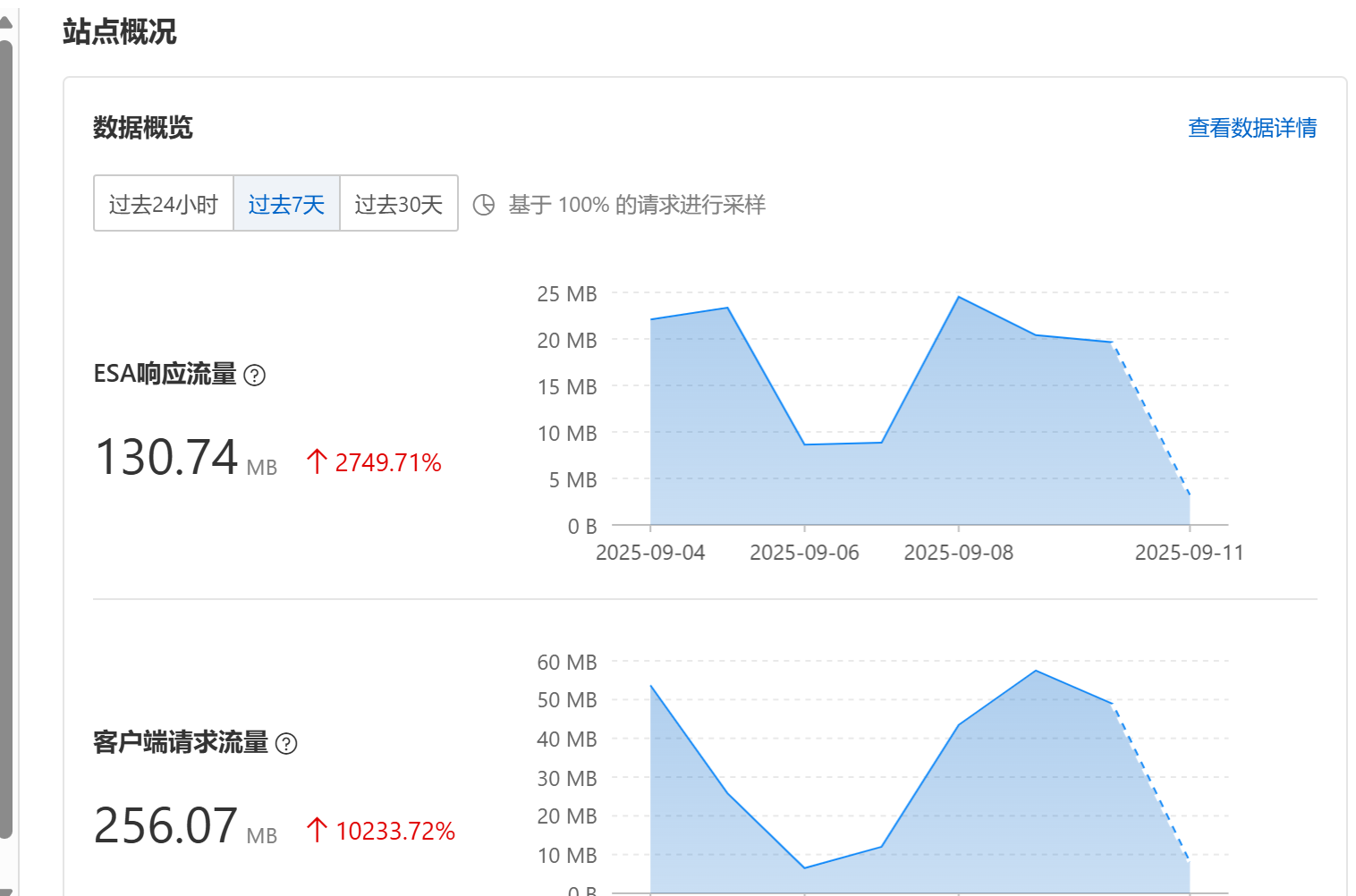This screenshot has height=896, width=1356.
Task: Click the 2025-09-08 label on ESA chart
Action: (x=959, y=553)
